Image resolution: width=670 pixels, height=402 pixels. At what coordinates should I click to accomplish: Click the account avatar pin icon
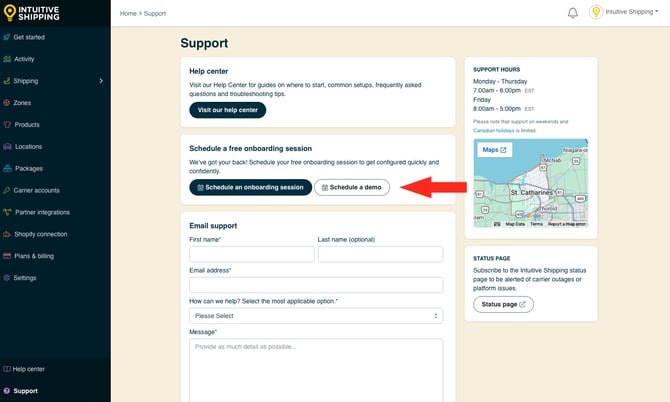596,12
